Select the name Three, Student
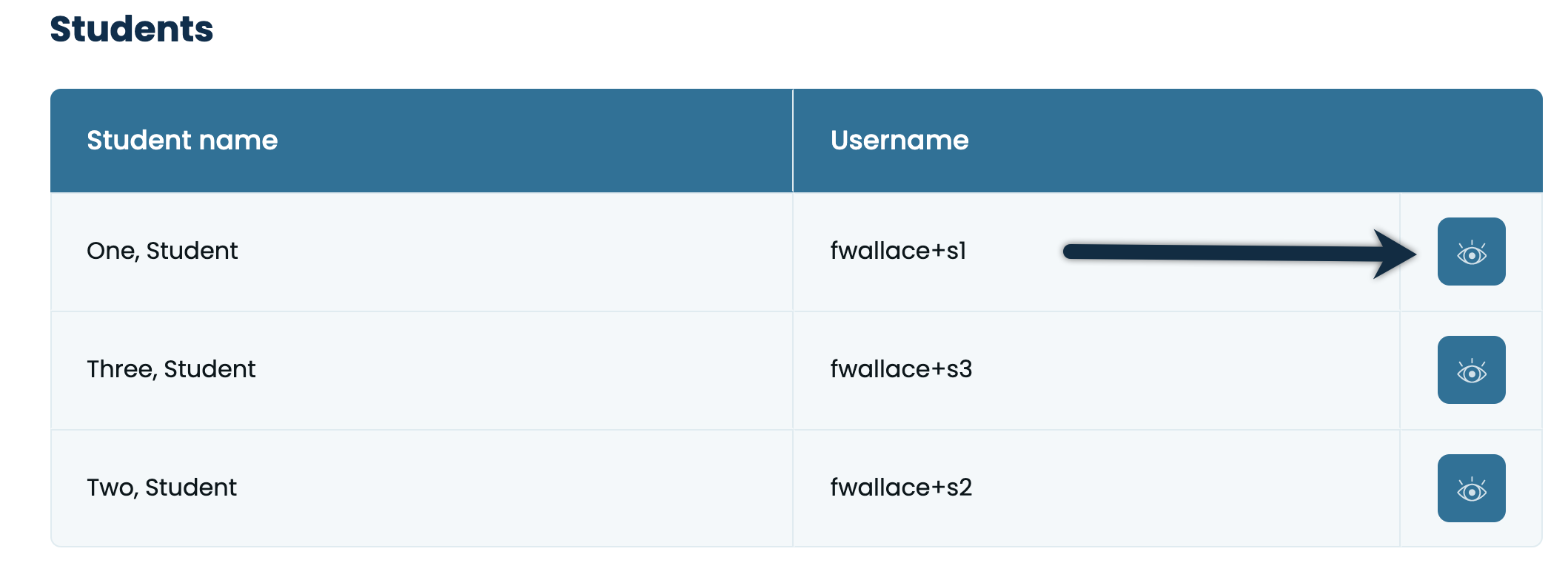Screen dimensions: 1568x577 coord(171,369)
